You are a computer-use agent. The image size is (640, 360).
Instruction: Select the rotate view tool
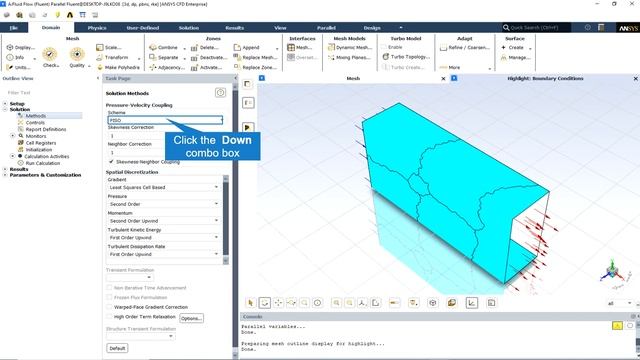coord(264,302)
